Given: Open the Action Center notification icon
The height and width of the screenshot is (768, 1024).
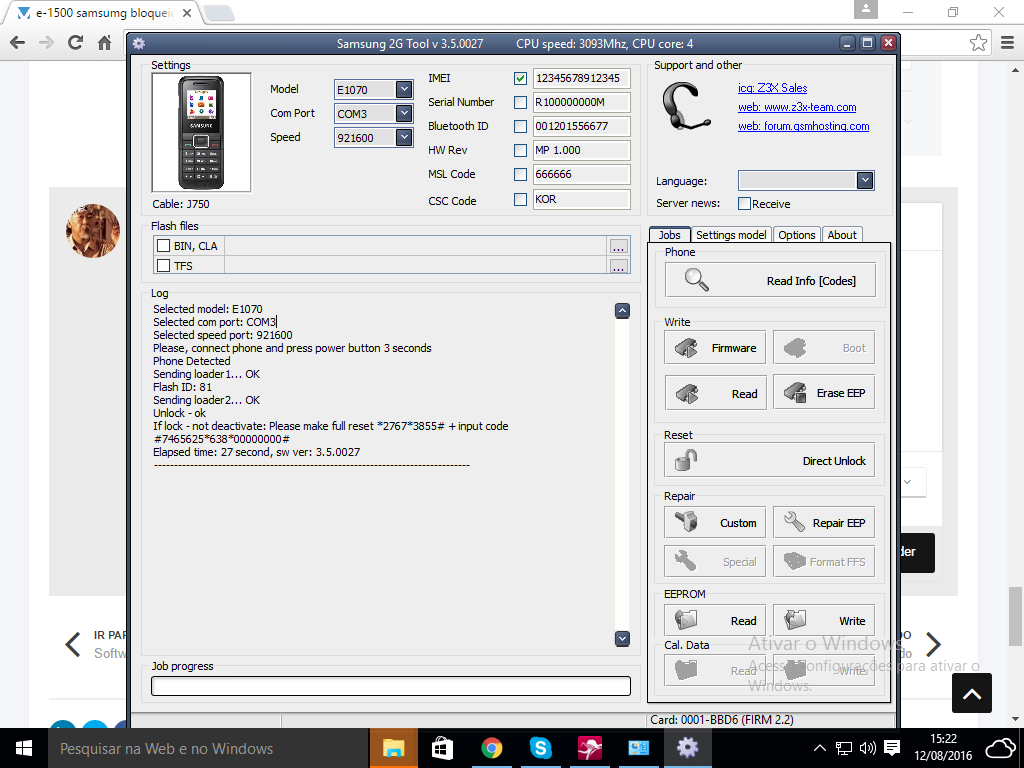Looking at the screenshot, I should (x=892, y=748).
